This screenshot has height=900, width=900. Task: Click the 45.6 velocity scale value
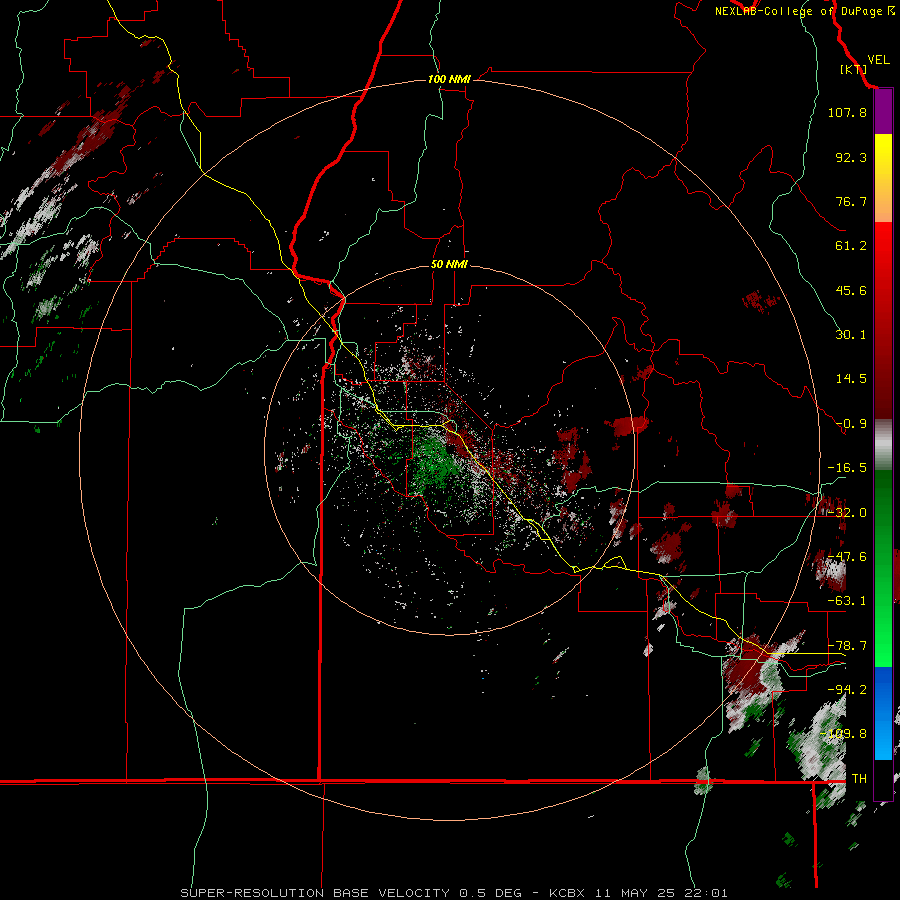tap(851, 290)
